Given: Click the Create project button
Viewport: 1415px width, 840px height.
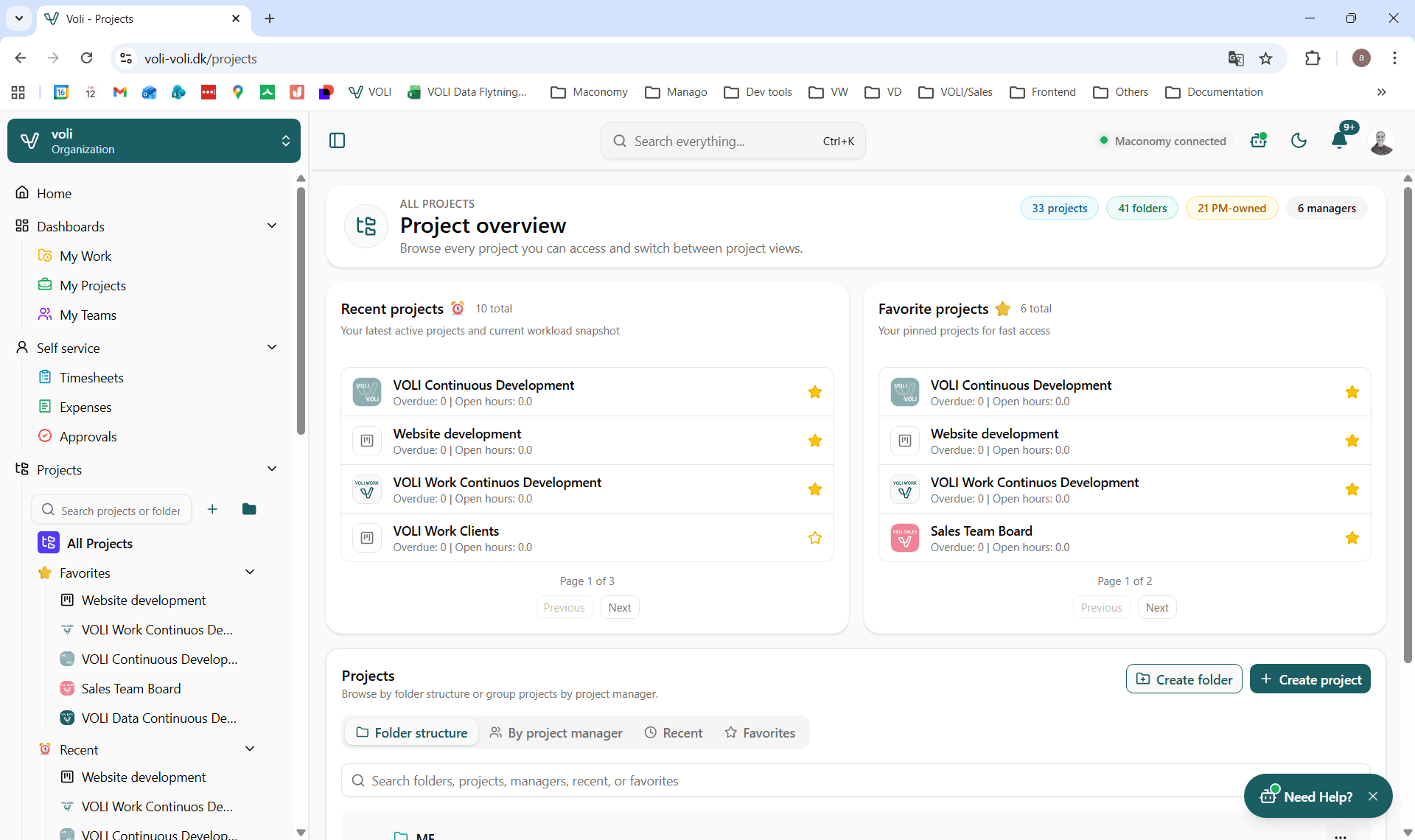Looking at the screenshot, I should (1310, 679).
